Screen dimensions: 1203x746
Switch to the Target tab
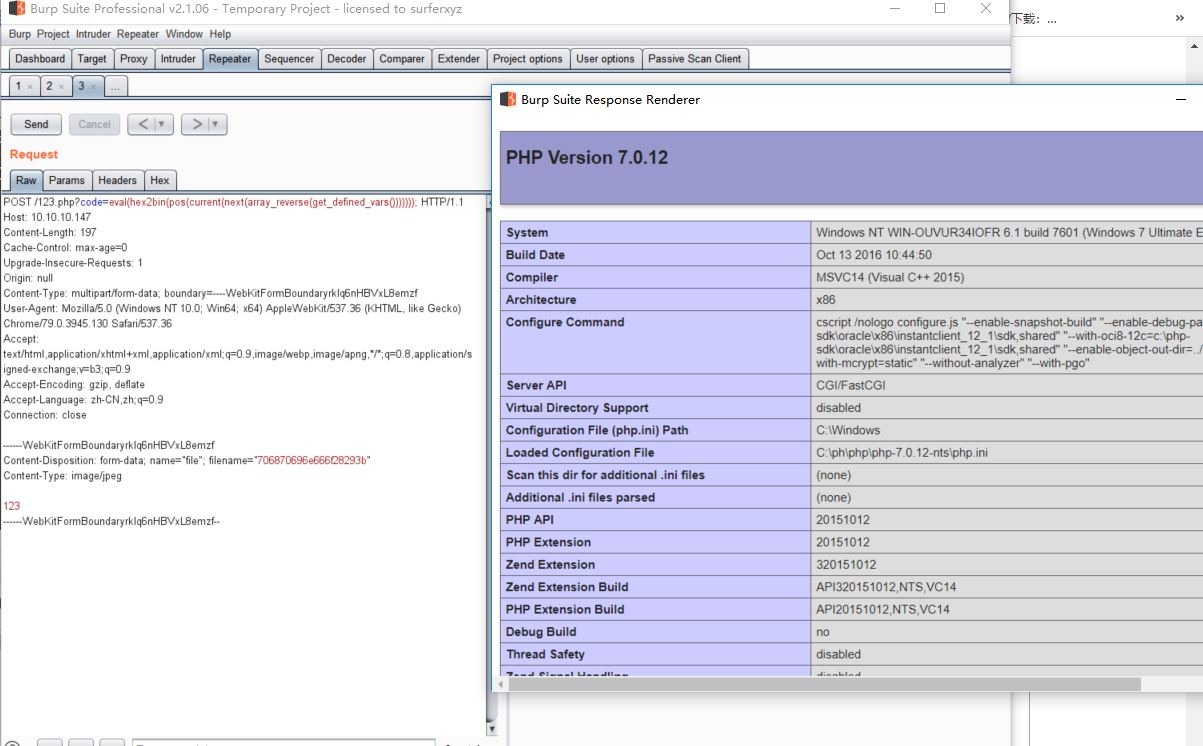[92, 59]
